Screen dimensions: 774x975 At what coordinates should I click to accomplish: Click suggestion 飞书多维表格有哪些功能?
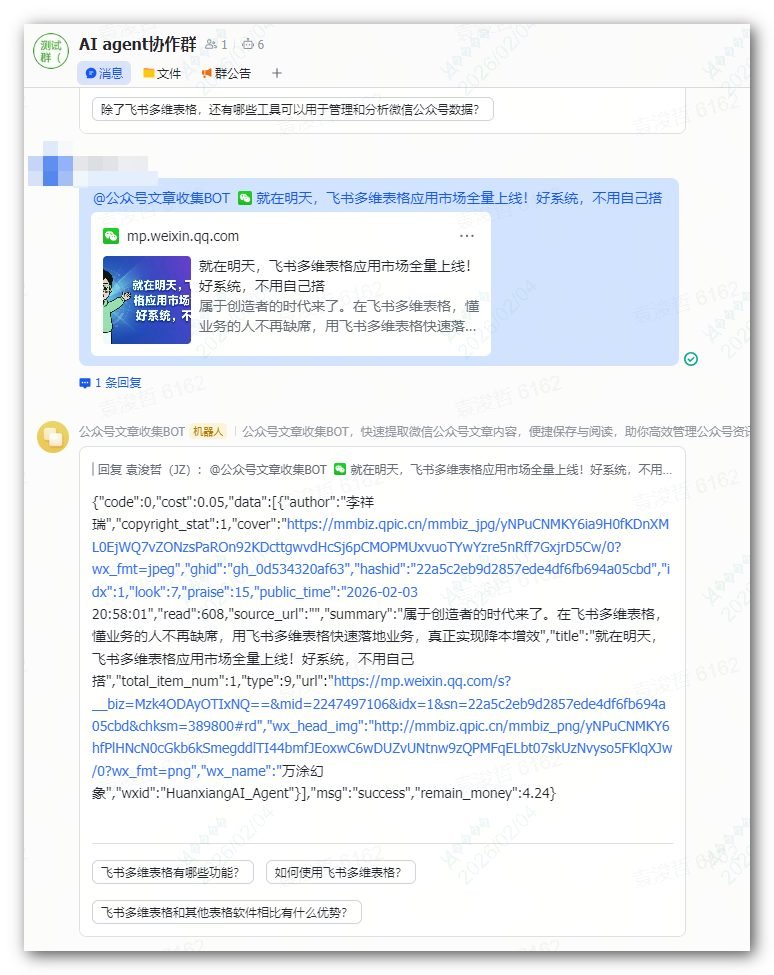(173, 872)
